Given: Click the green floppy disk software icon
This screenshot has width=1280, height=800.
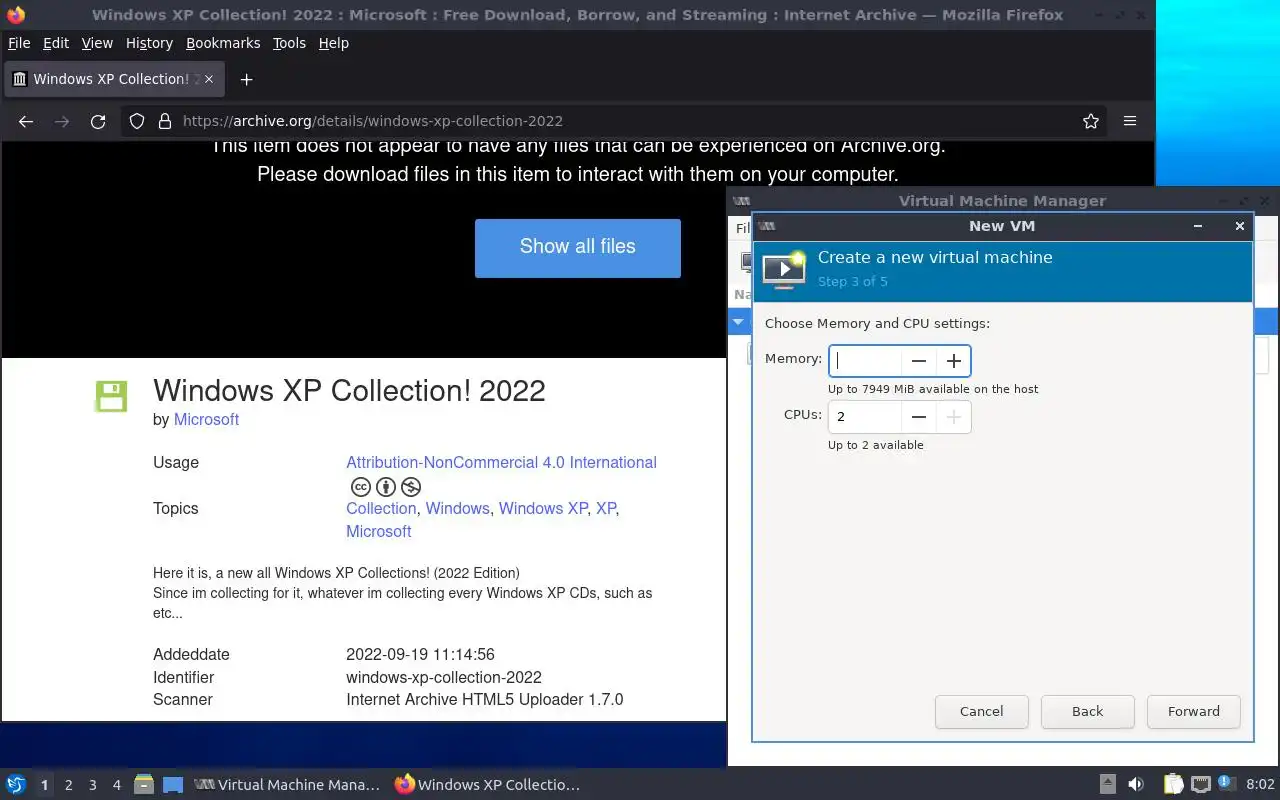Looking at the screenshot, I should click(111, 396).
